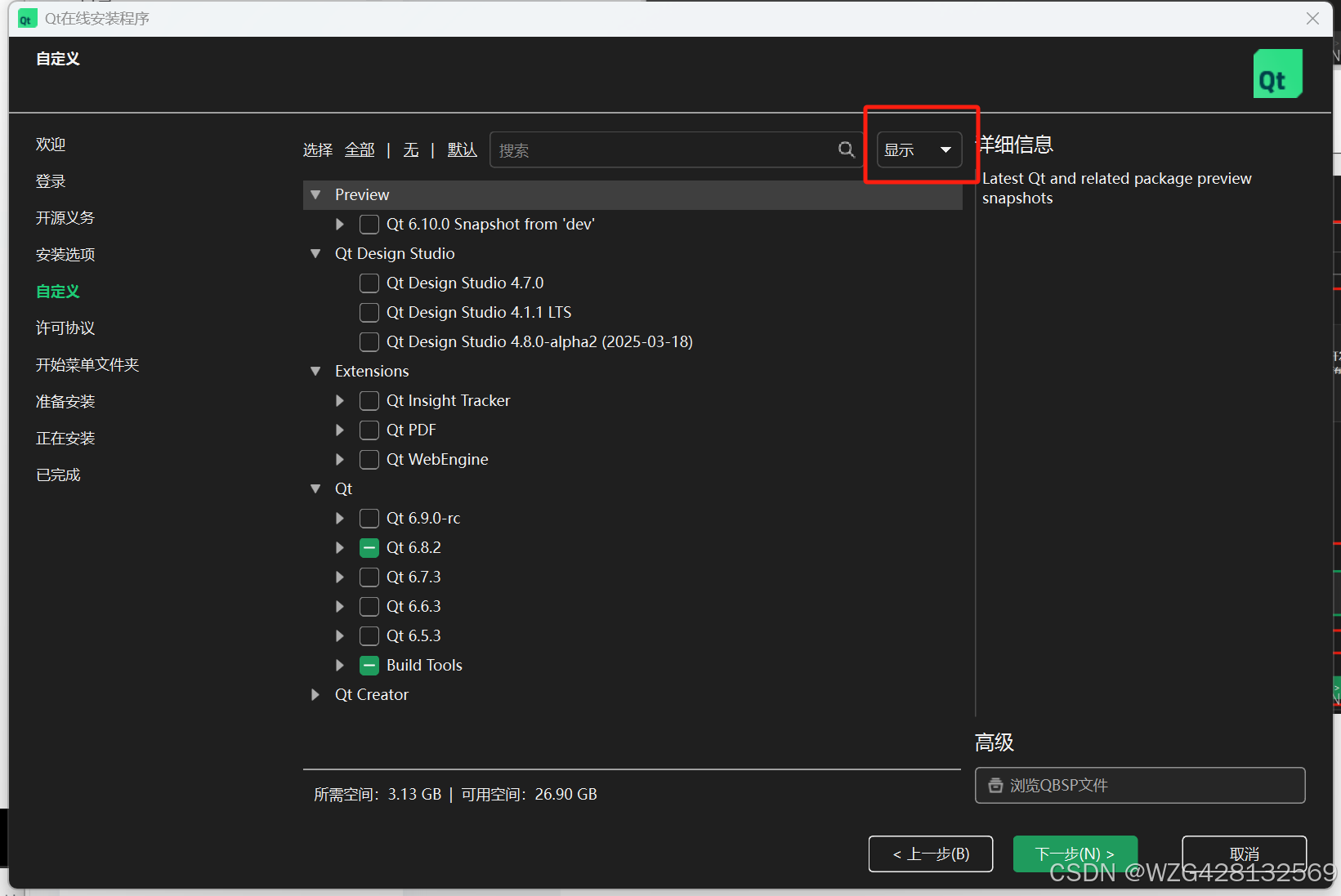Click the search magnifier icon
Image resolution: width=1341 pixels, height=896 pixels.
[846, 149]
